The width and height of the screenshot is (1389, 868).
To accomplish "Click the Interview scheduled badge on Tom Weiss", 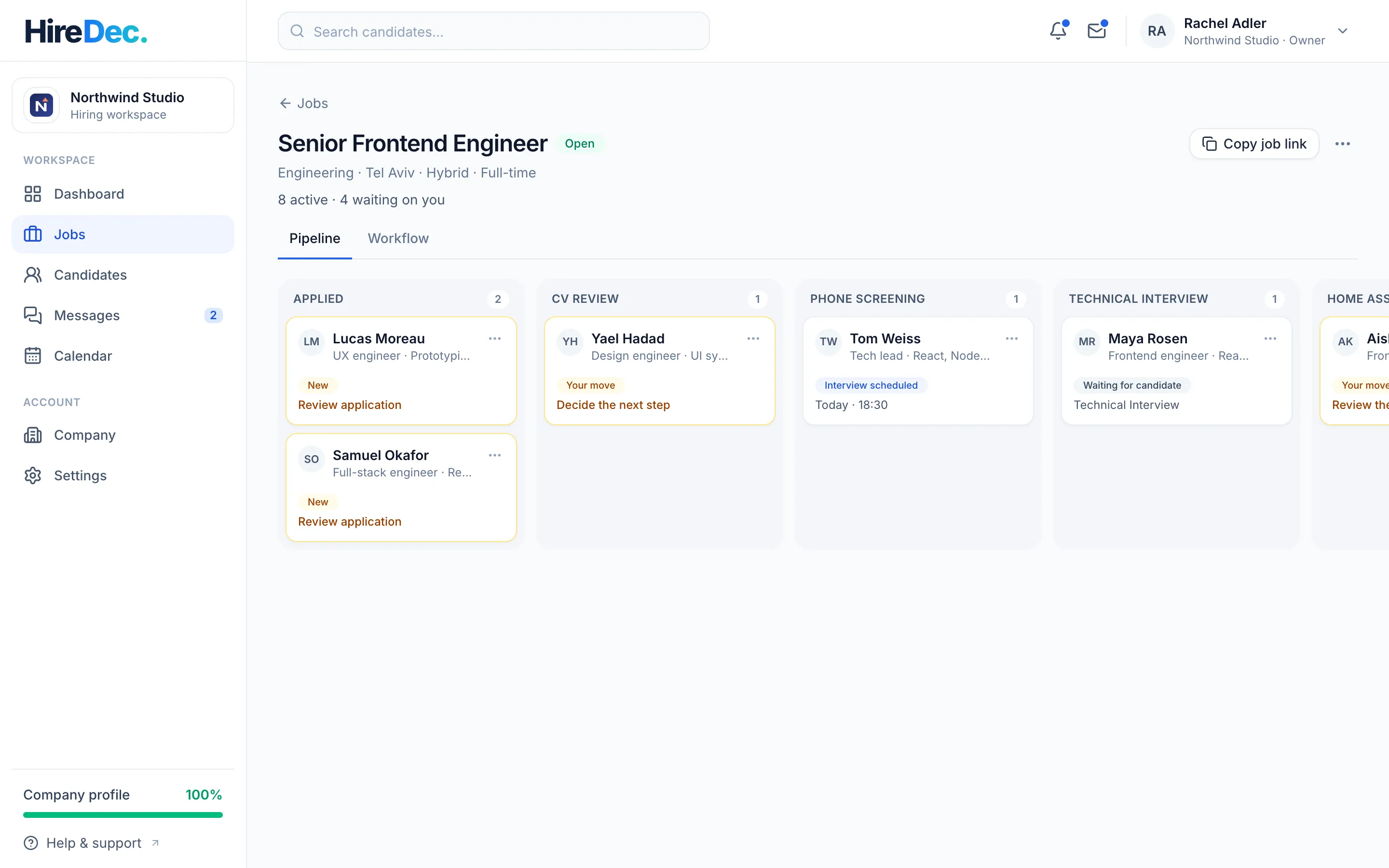I will pos(871,385).
